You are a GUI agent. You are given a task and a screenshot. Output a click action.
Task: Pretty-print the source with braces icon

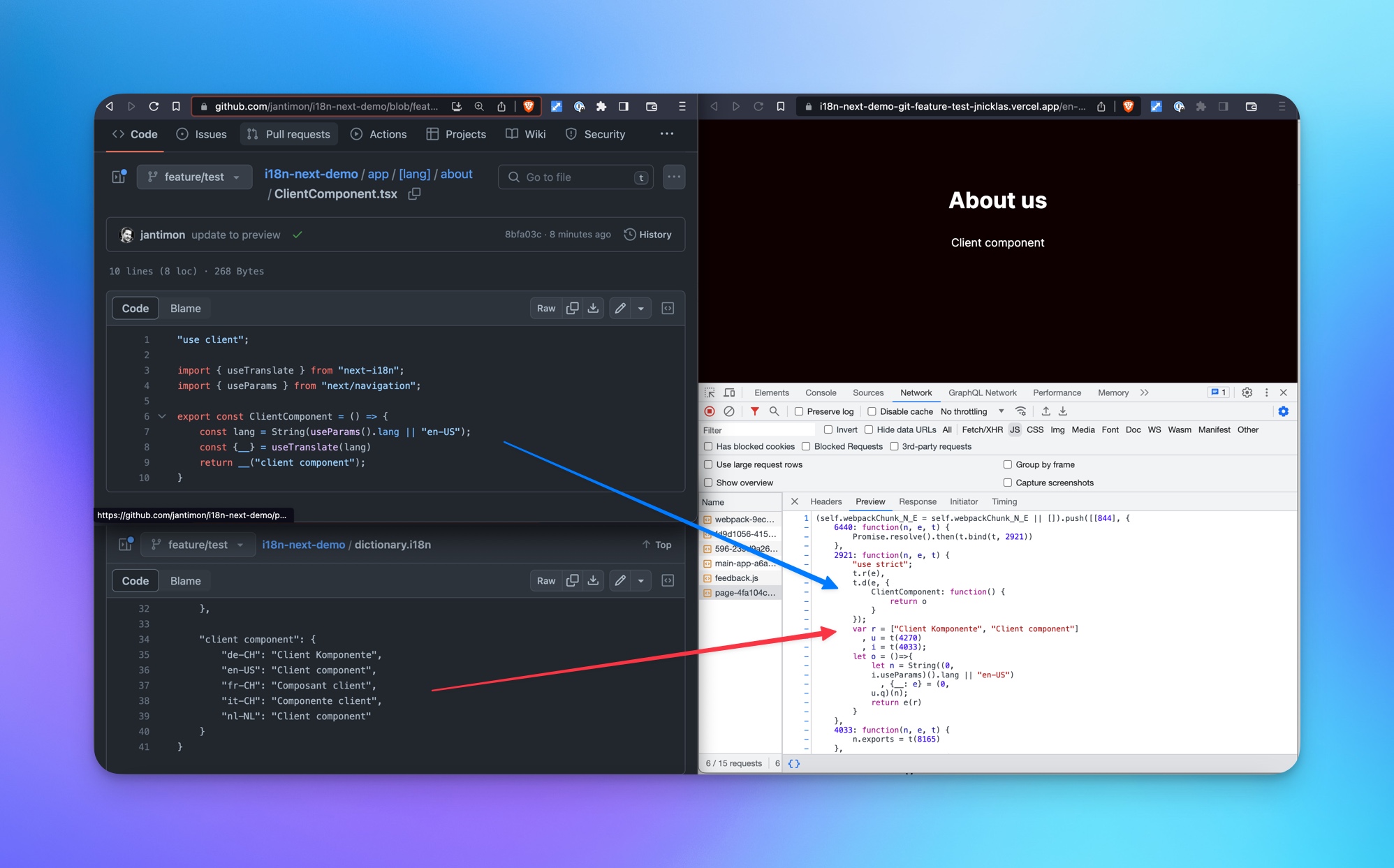tap(794, 763)
